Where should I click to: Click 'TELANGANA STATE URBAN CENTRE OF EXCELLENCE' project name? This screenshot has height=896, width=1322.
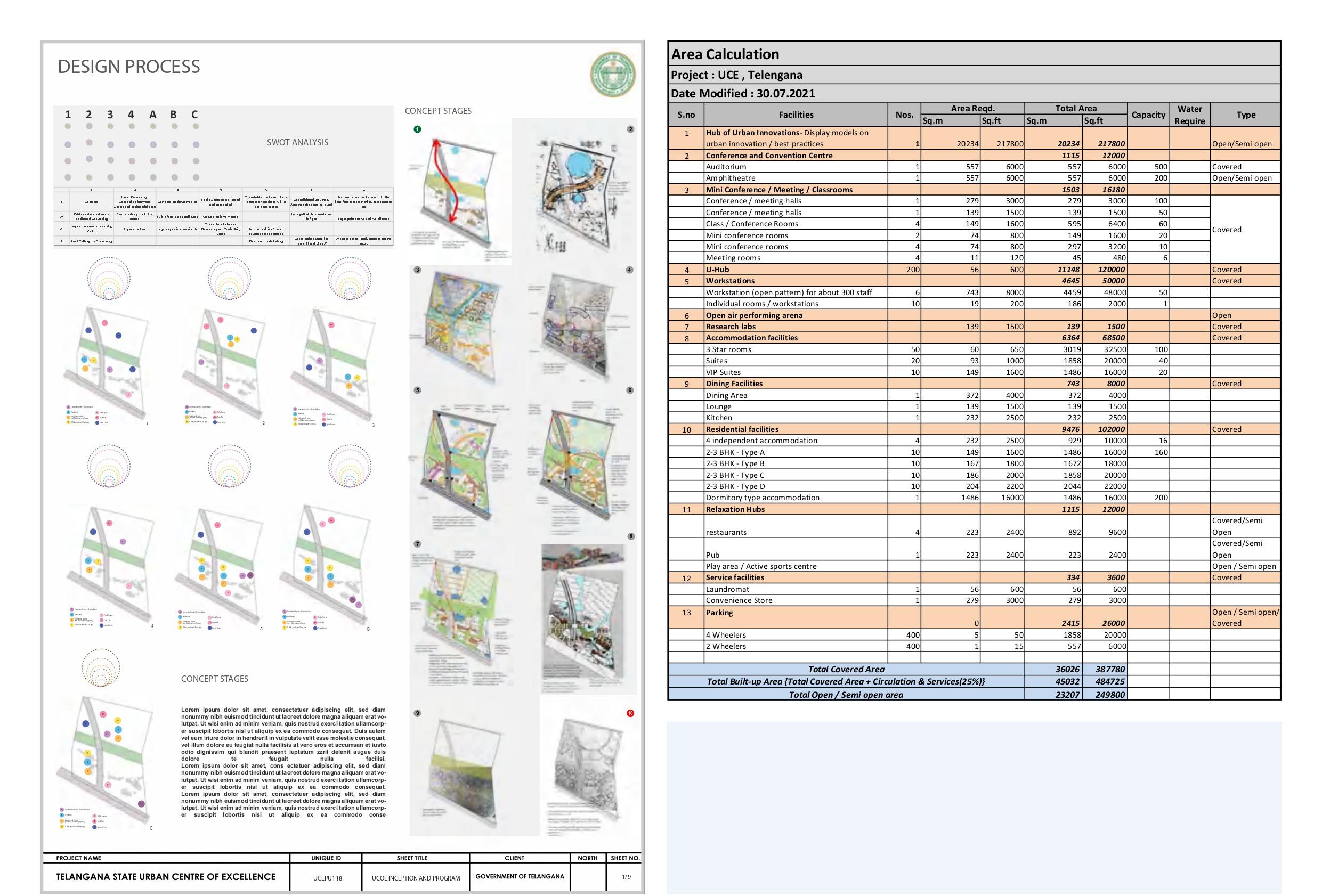(166, 877)
